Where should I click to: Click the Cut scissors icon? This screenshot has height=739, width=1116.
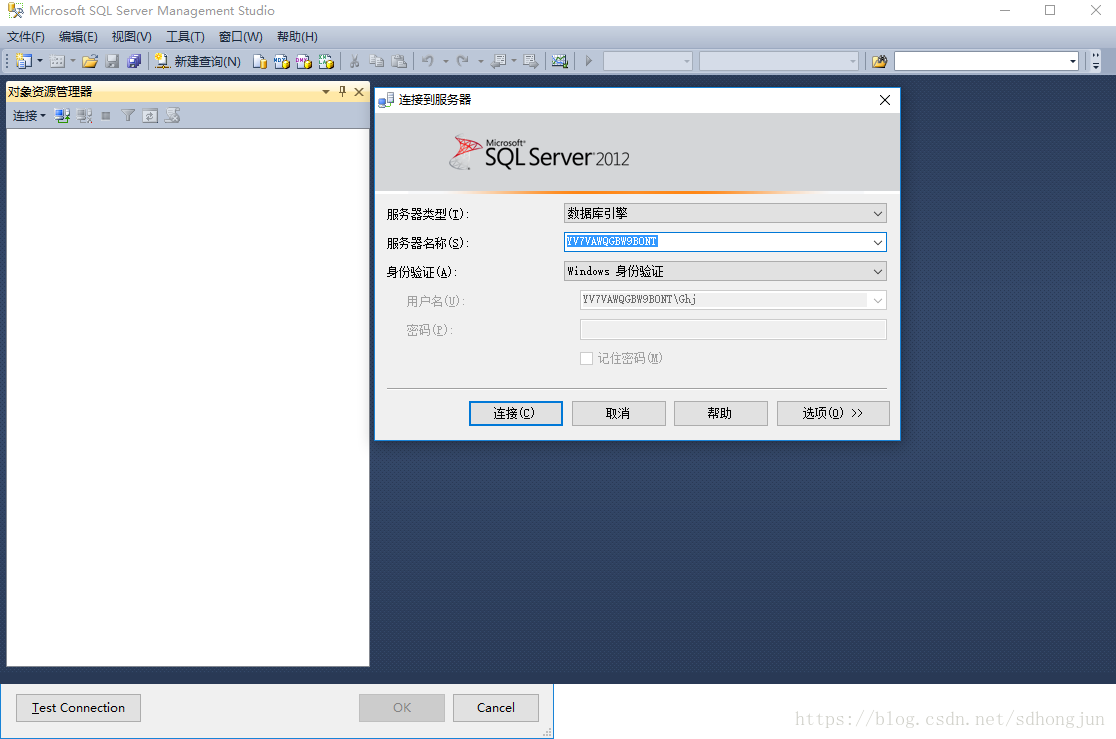coord(354,61)
